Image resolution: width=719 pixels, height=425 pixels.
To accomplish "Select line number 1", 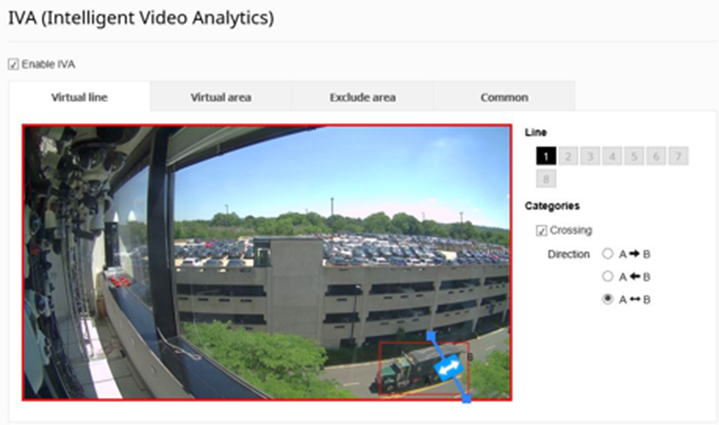I will [x=545, y=156].
